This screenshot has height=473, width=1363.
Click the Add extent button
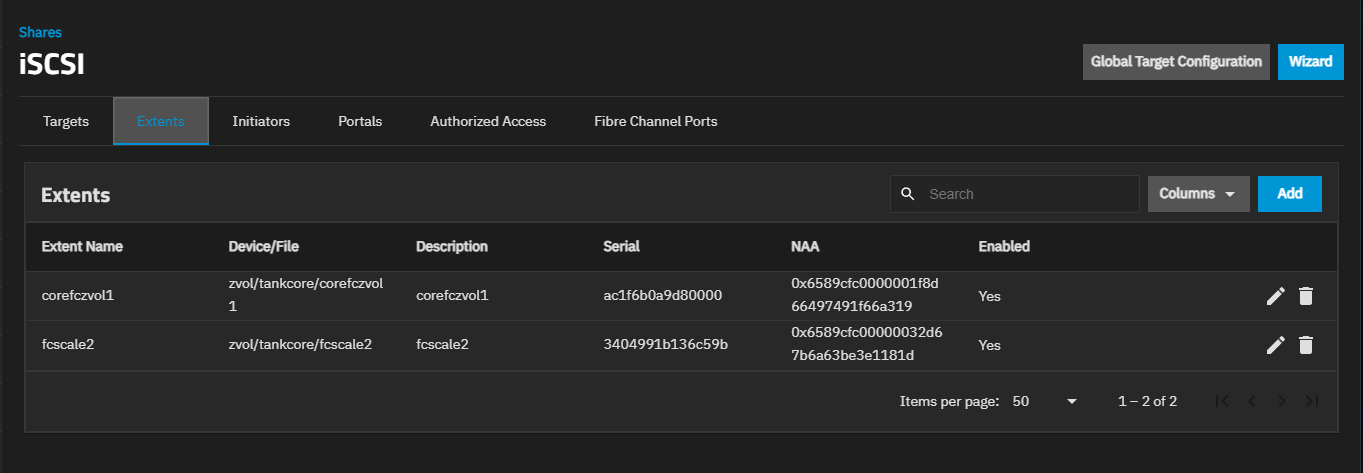[1289, 194]
